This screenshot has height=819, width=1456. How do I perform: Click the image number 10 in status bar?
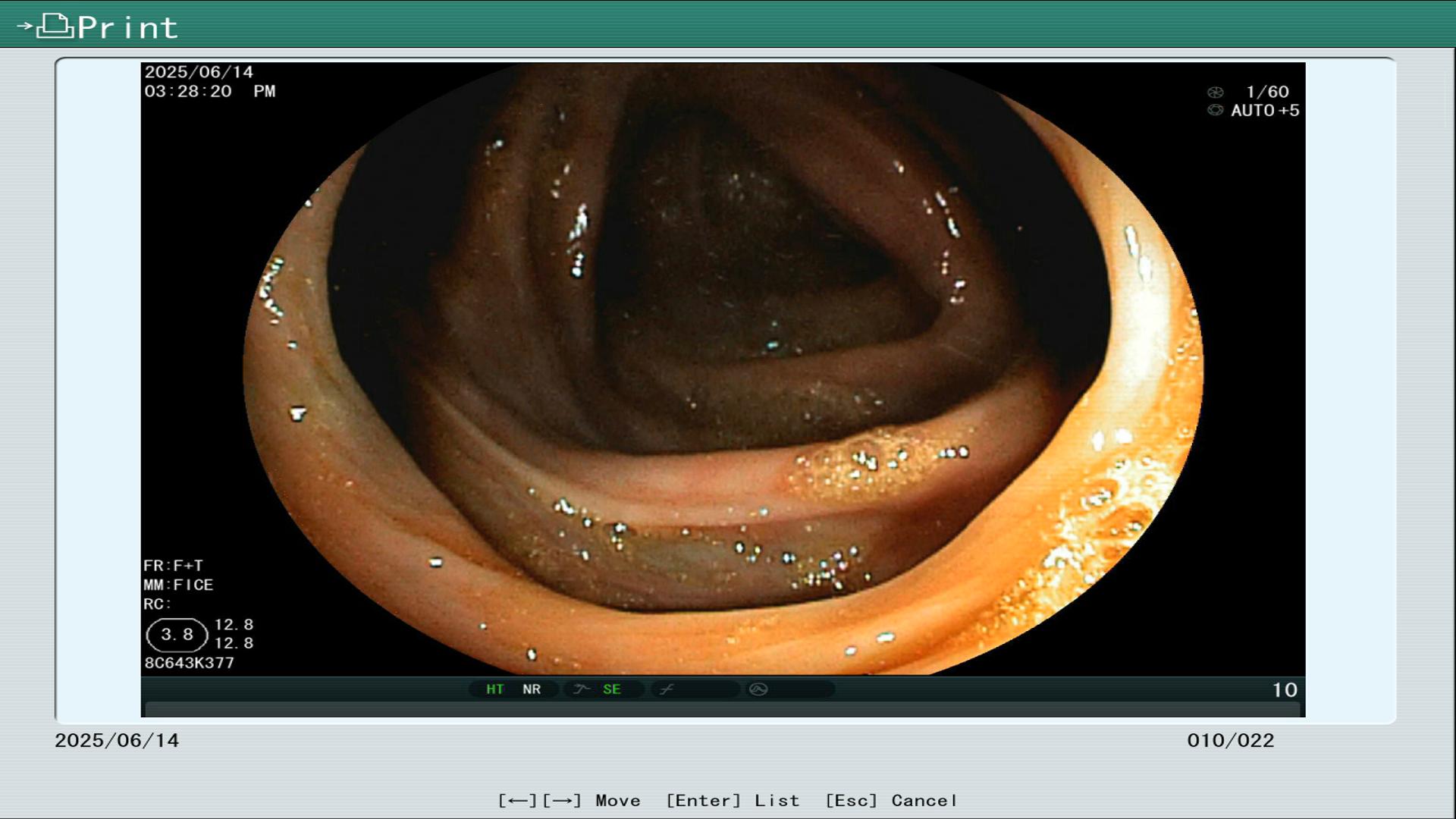pos(1285,690)
